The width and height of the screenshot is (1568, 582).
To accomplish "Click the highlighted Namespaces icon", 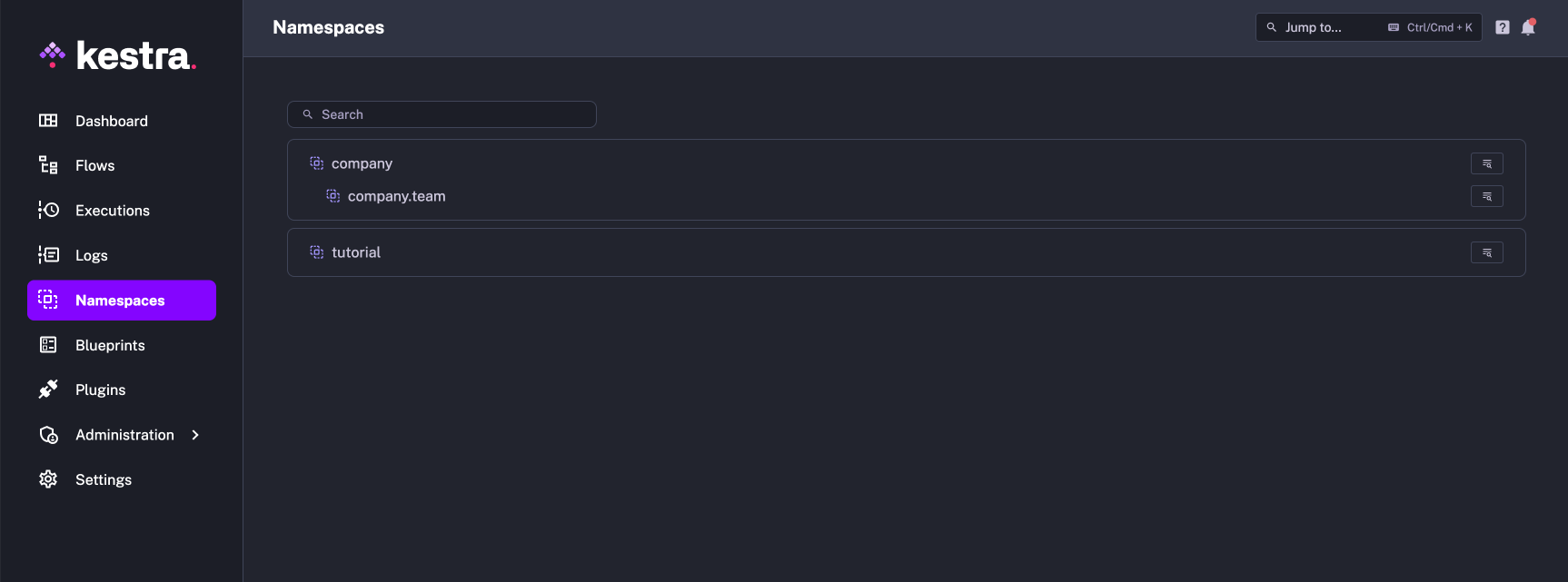I will coord(47,300).
